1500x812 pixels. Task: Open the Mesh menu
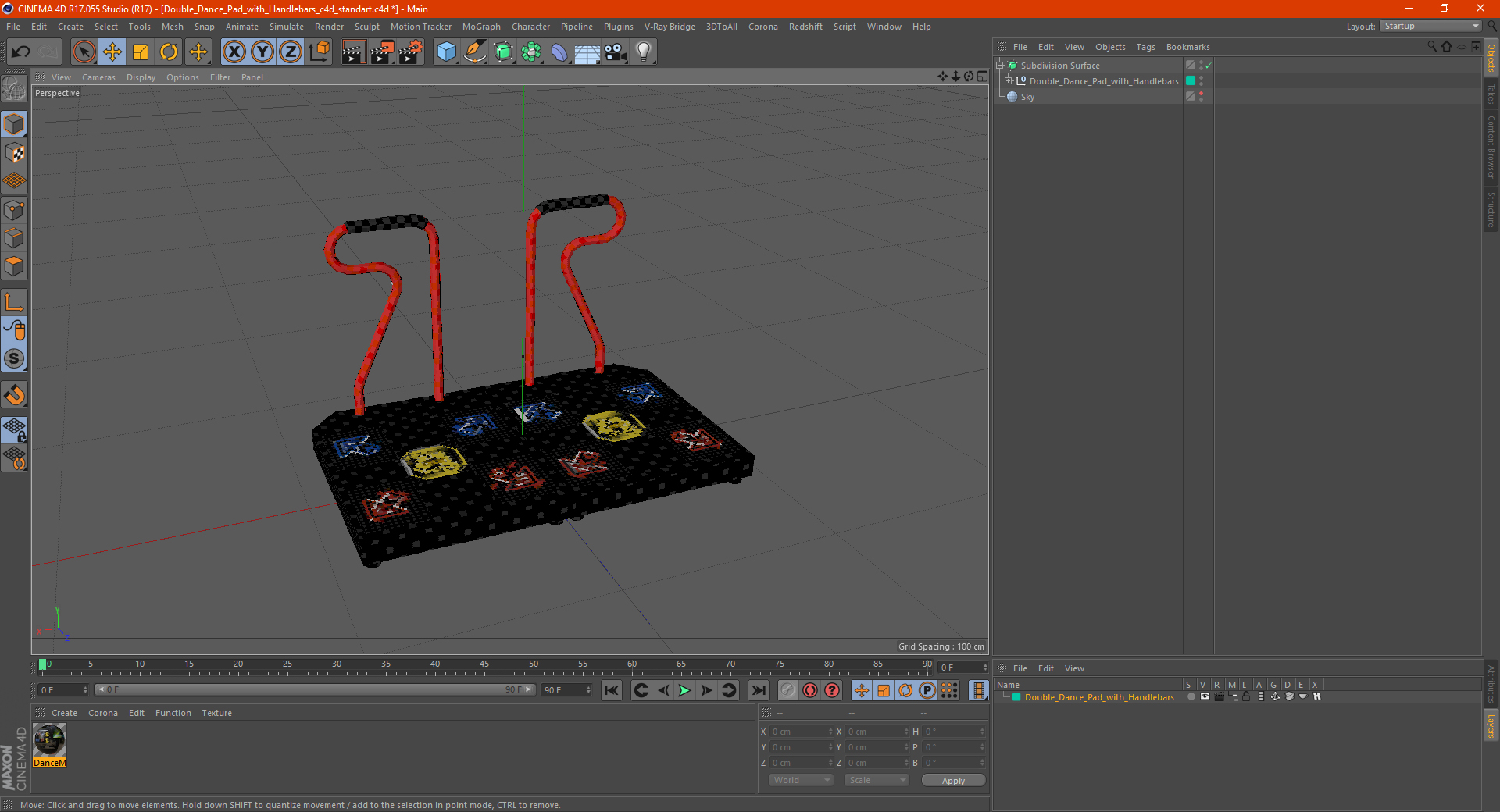point(172,27)
